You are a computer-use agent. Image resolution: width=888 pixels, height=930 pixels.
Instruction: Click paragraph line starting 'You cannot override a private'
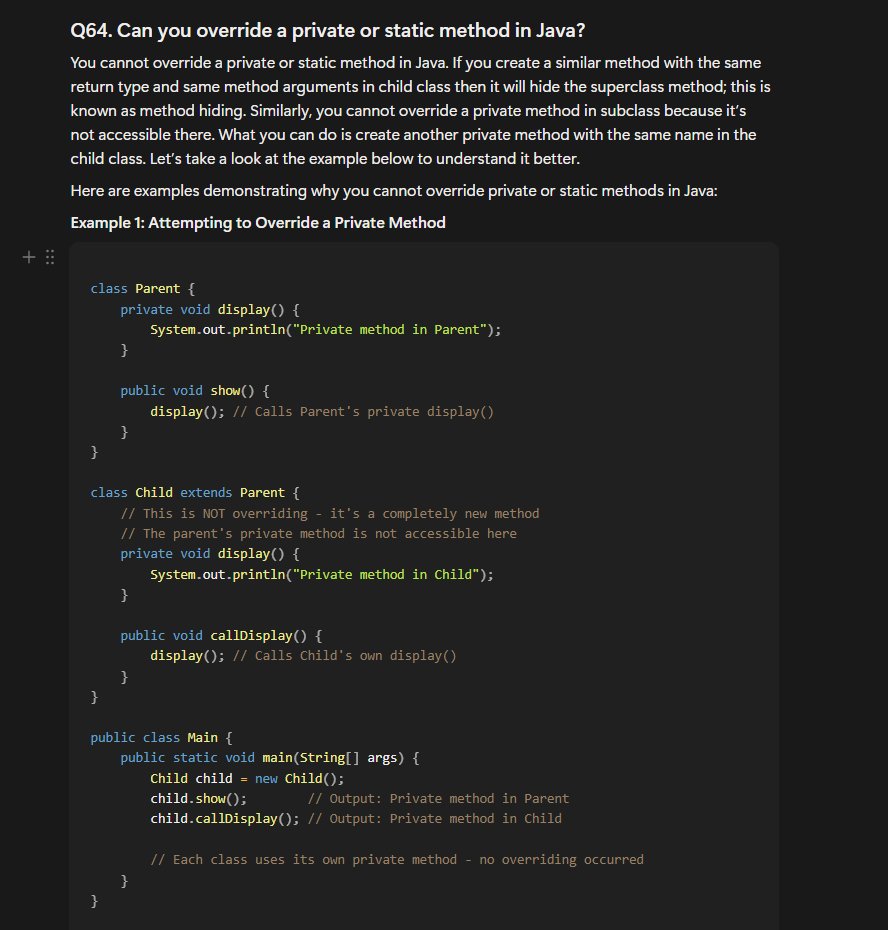click(x=416, y=63)
